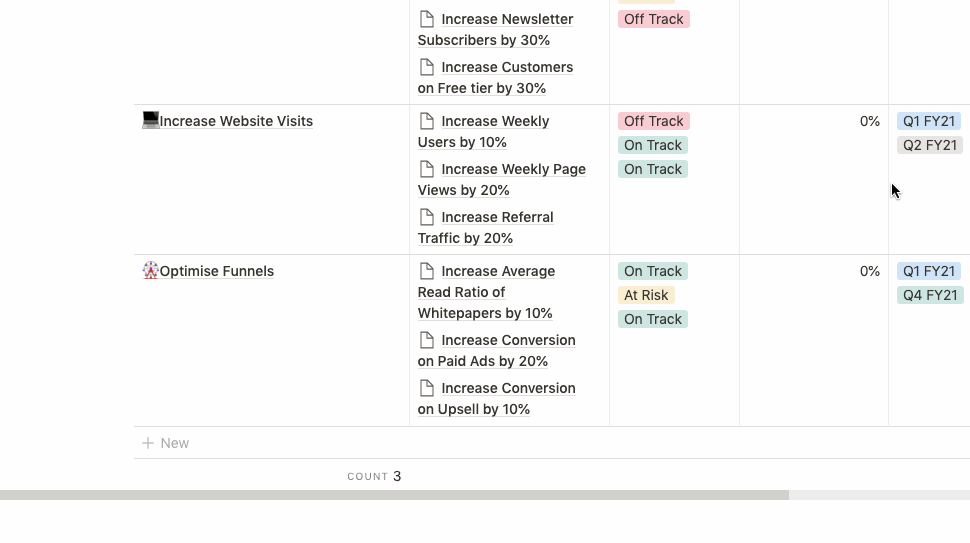Click page icon for Increase Average Read Ratio

pyautogui.click(x=427, y=271)
